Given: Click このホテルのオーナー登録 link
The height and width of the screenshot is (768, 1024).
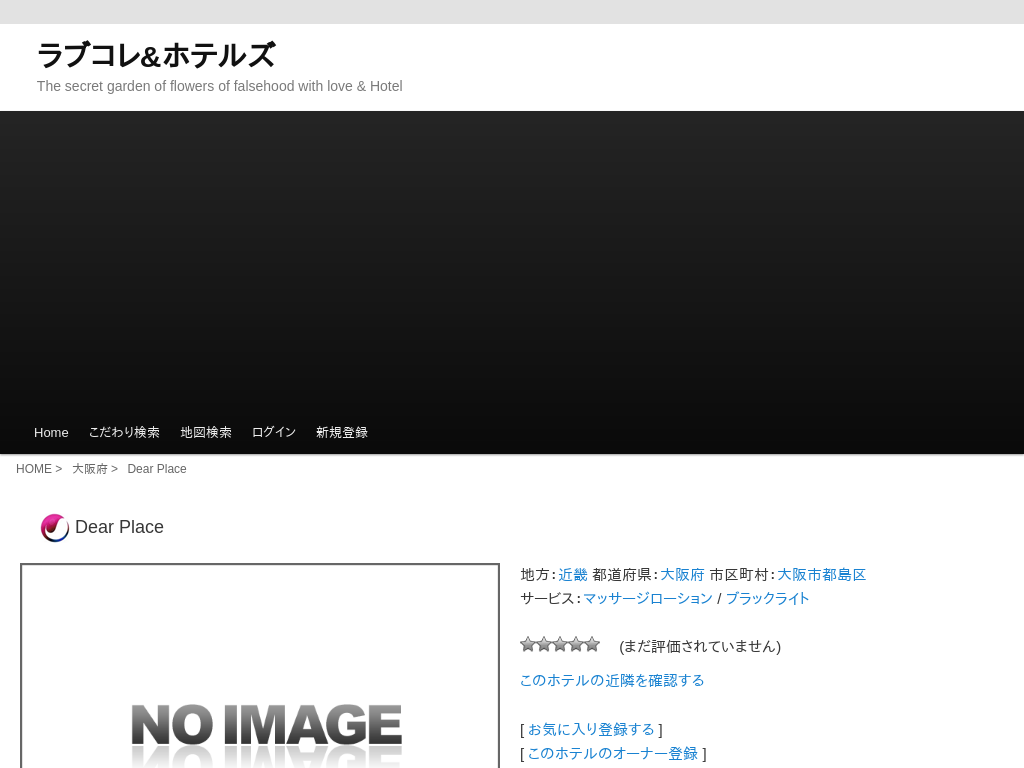Looking at the screenshot, I should click(613, 754).
